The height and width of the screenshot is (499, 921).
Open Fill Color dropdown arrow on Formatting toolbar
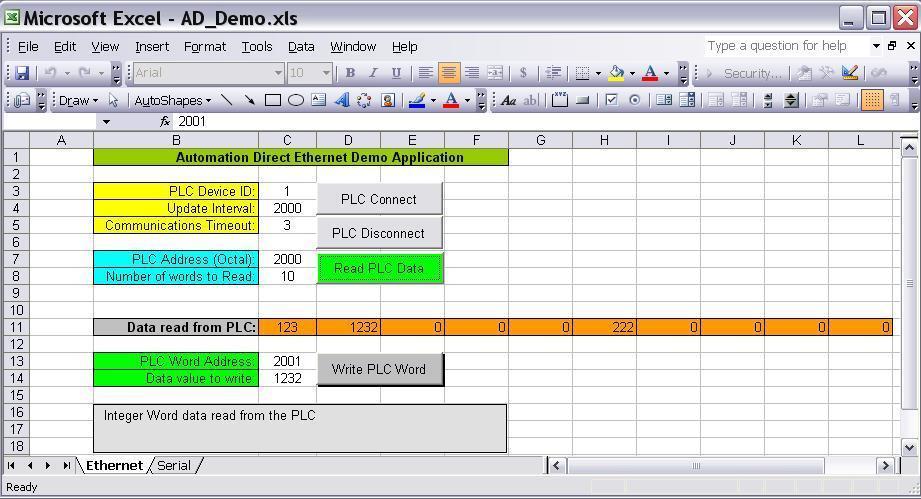coord(632,73)
